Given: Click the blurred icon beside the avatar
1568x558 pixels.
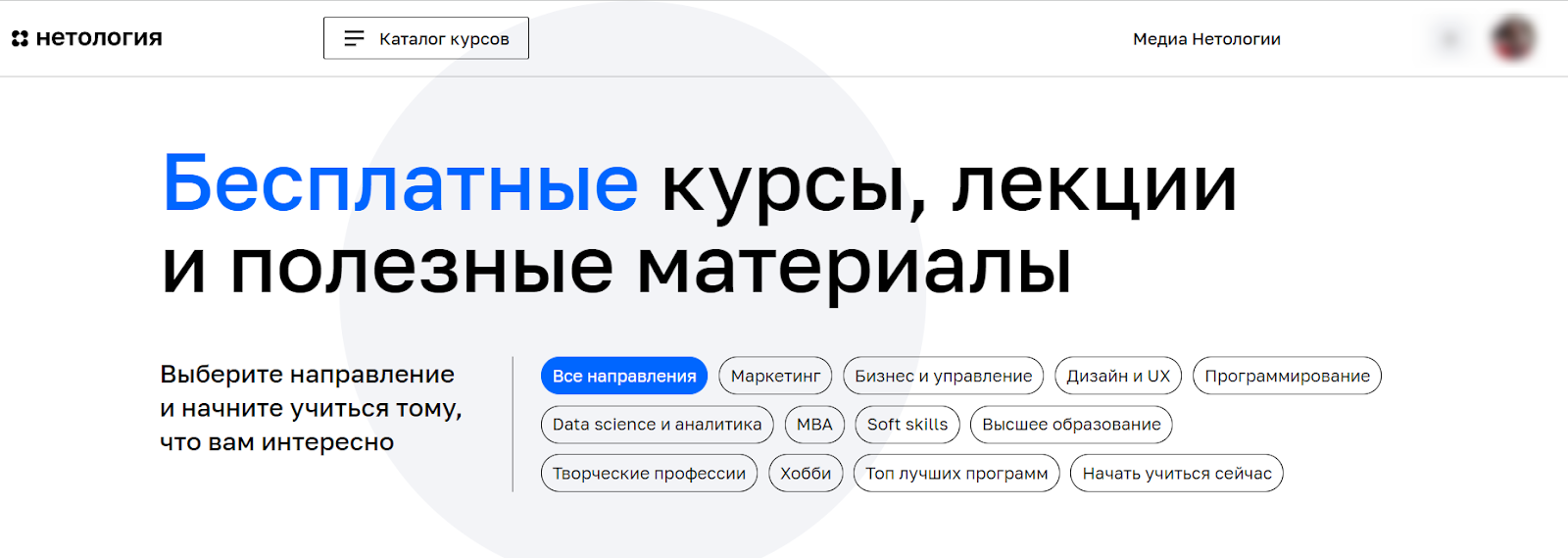Looking at the screenshot, I should (x=1450, y=39).
